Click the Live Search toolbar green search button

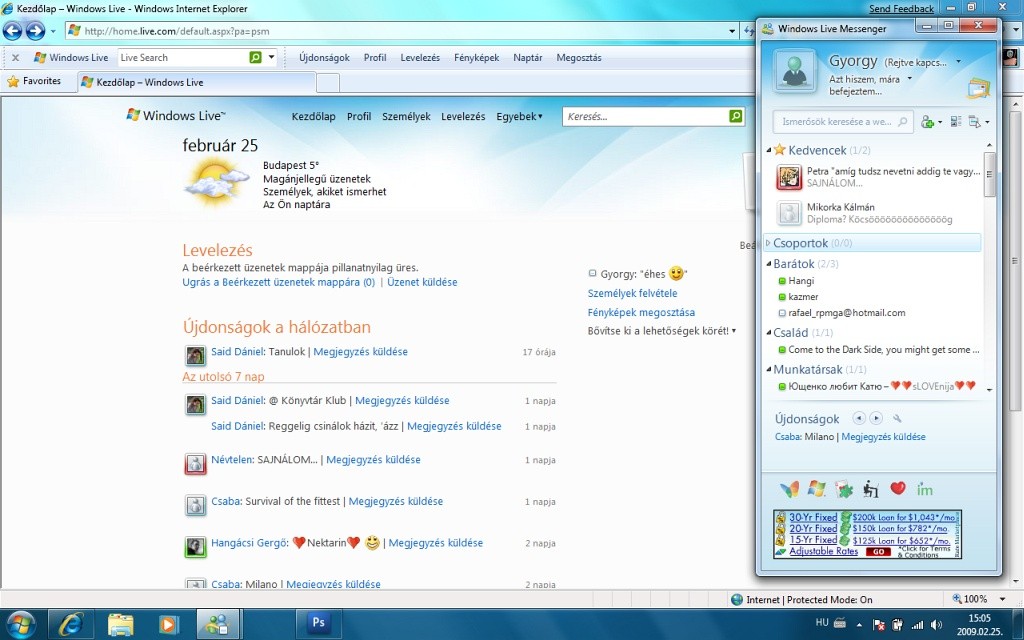(x=255, y=57)
